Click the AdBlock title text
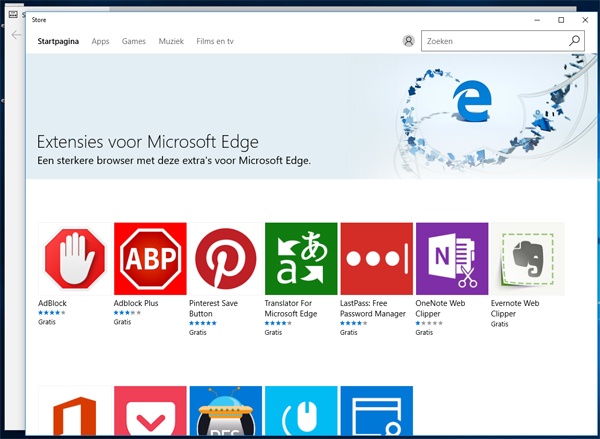The height and width of the screenshot is (439, 600). [x=52, y=303]
